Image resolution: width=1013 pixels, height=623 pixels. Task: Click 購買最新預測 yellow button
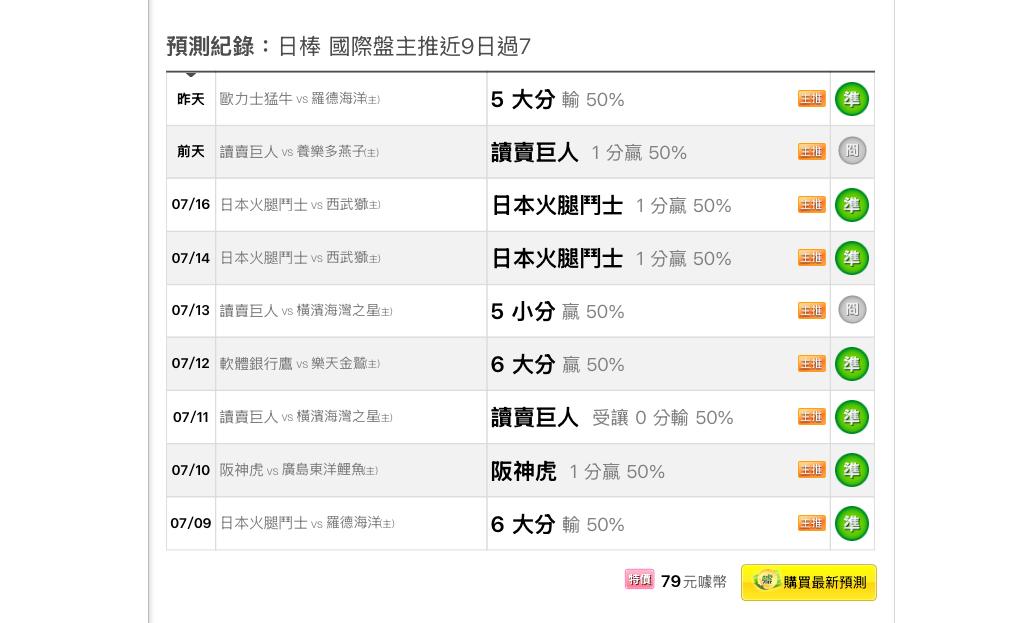click(x=809, y=582)
